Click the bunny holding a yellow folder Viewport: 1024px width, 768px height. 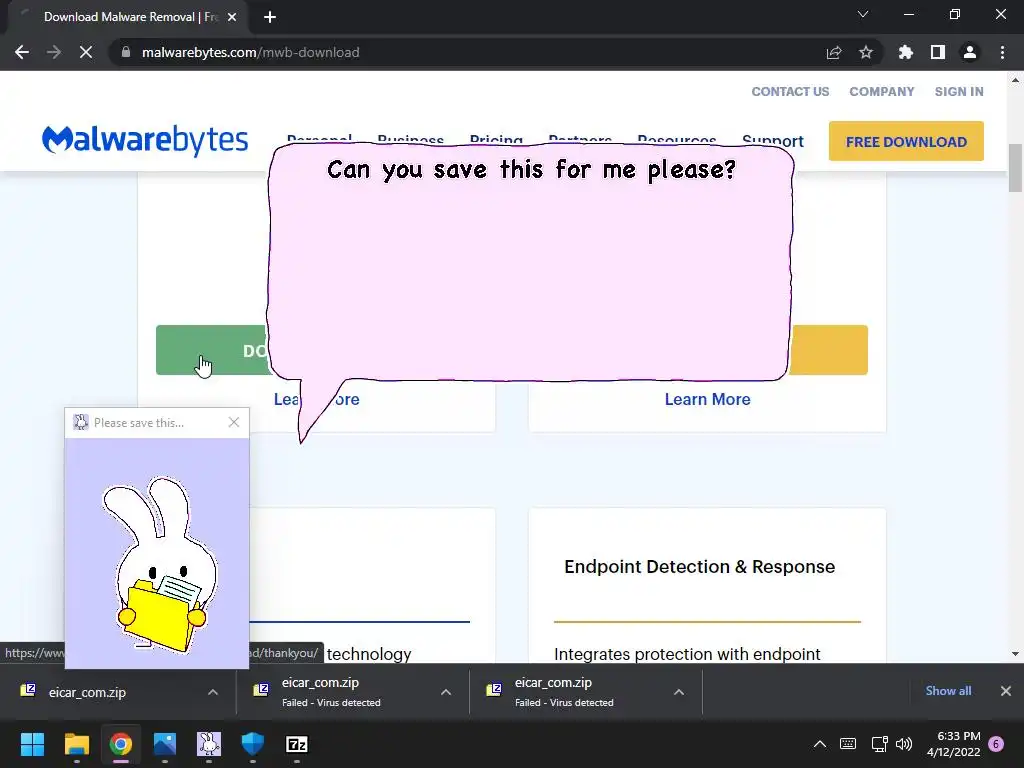[159, 563]
